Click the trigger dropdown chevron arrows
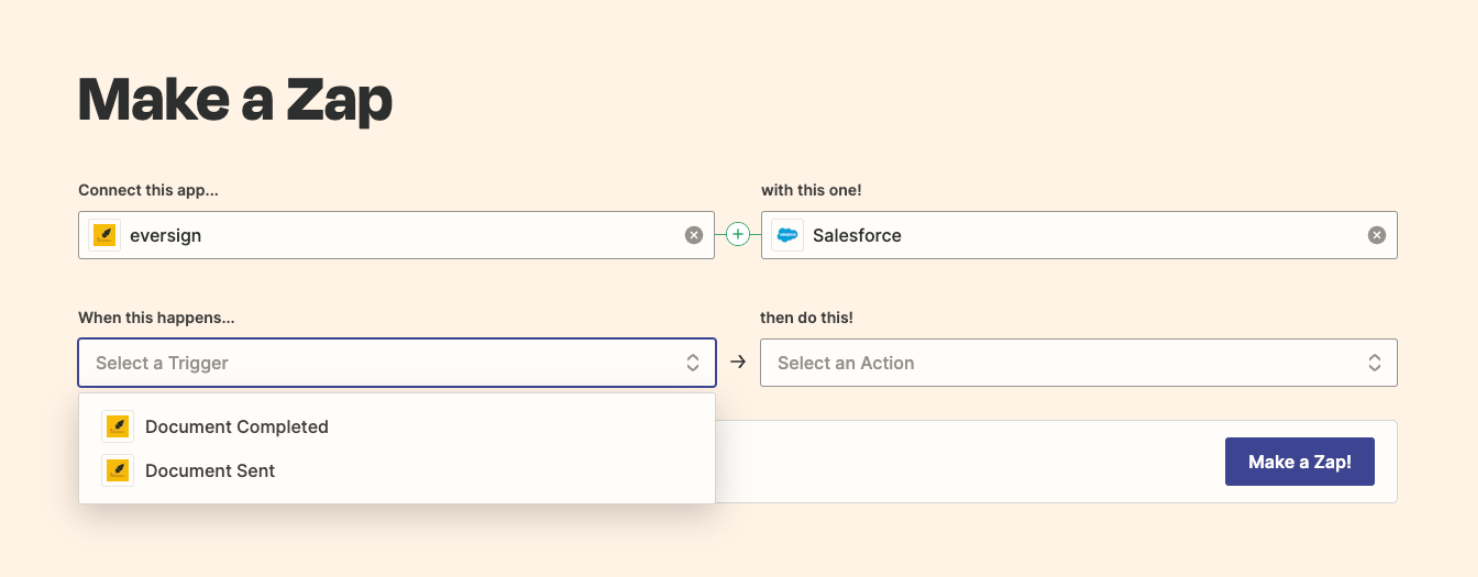Image resolution: width=1478 pixels, height=577 pixels. [x=692, y=363]
